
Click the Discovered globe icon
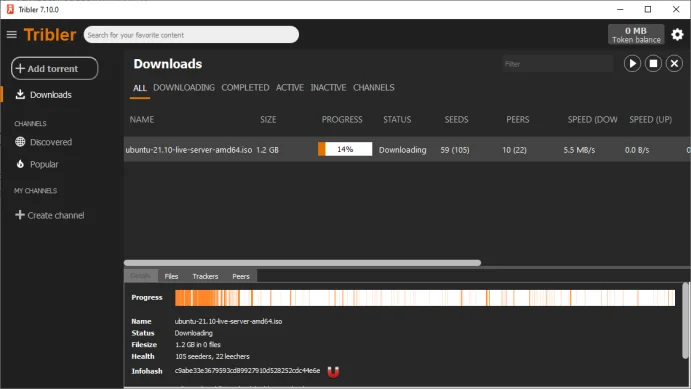[20, 142]
